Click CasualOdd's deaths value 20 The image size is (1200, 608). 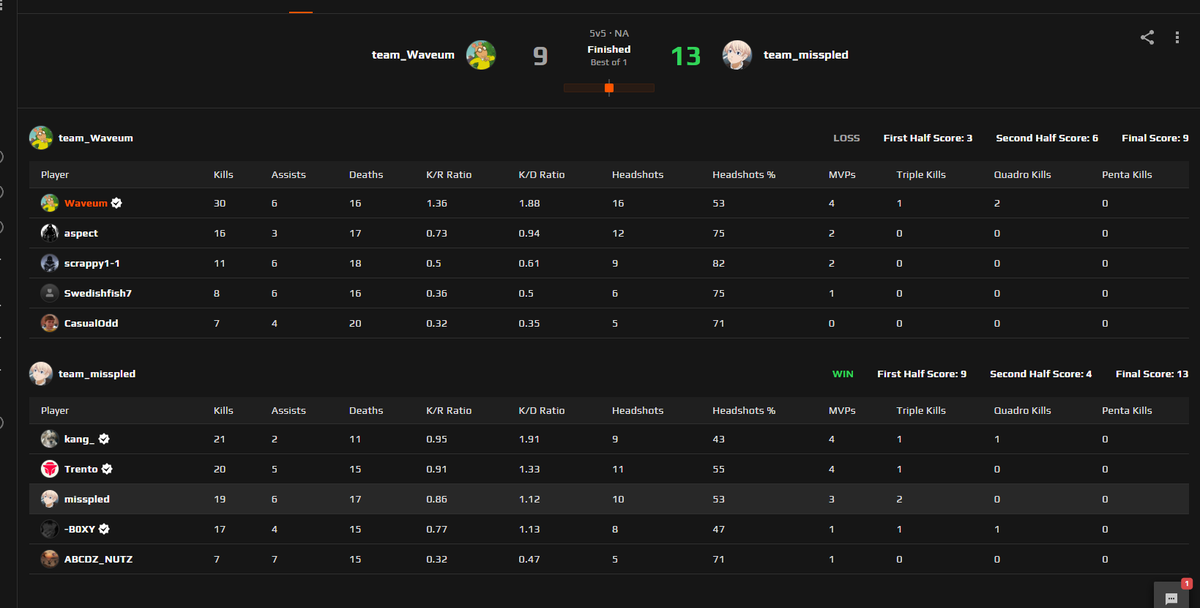coord(355,323)
